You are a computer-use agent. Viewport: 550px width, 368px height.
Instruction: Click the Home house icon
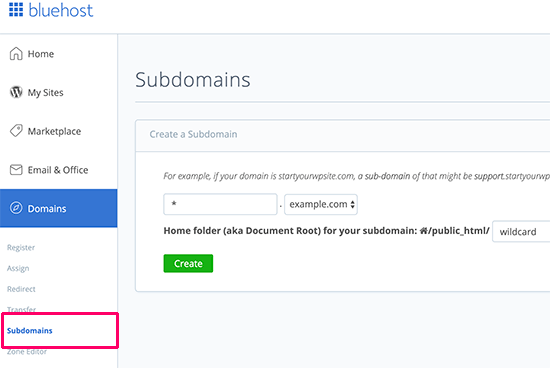pos(16,54)
